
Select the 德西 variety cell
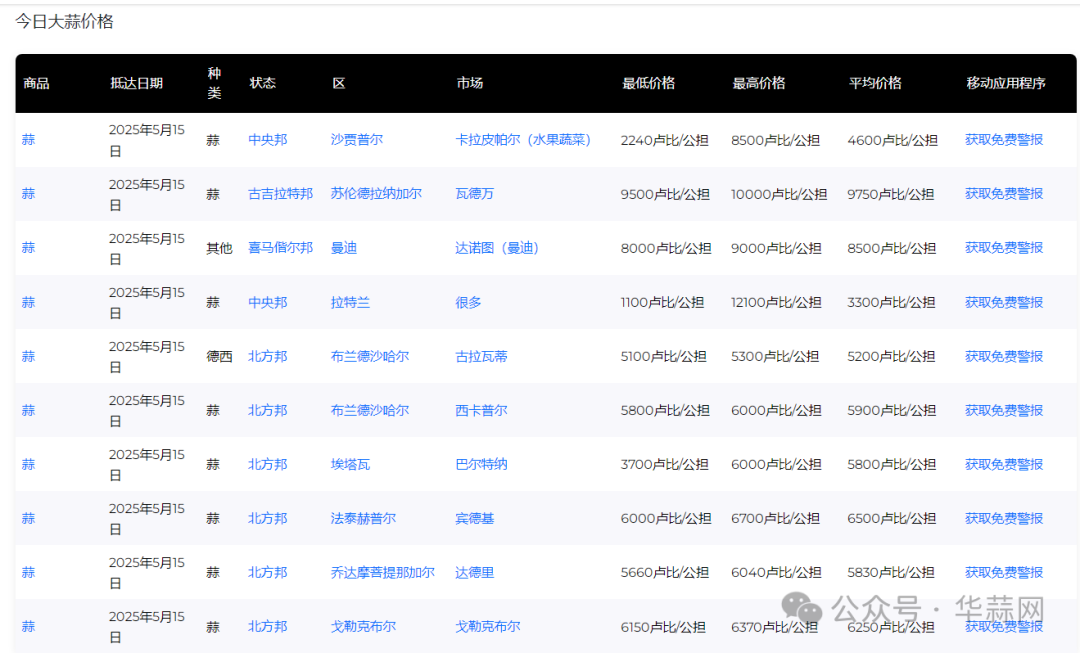coord(219,356)
